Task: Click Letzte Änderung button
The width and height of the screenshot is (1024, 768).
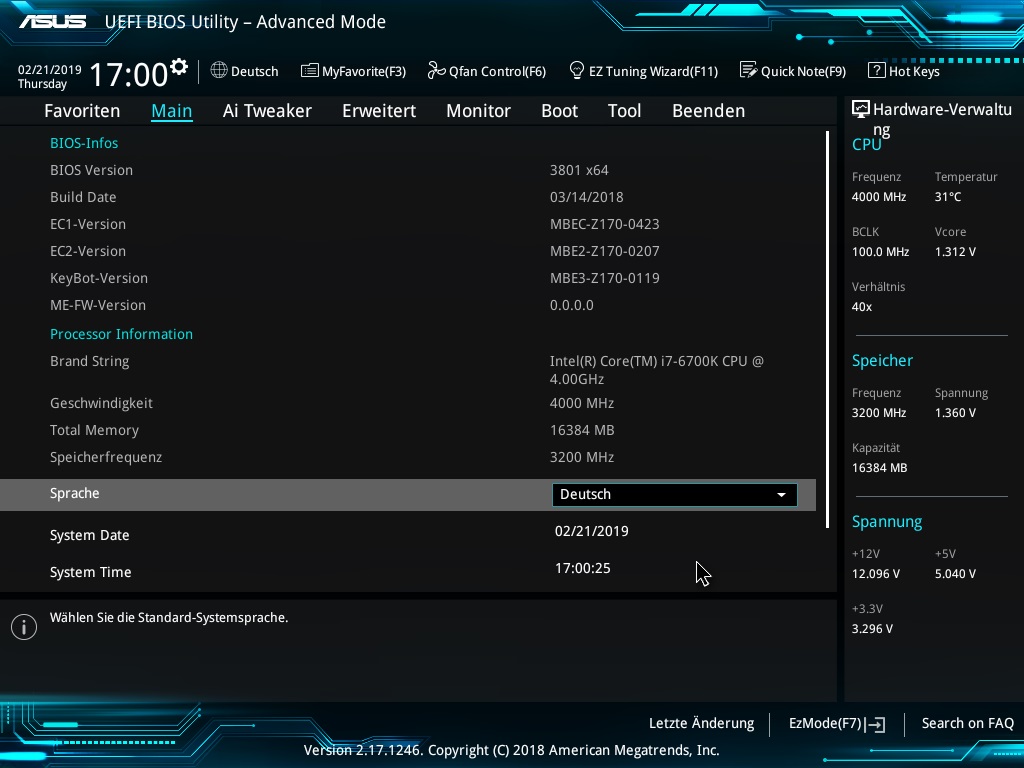Action: point(701,724)
